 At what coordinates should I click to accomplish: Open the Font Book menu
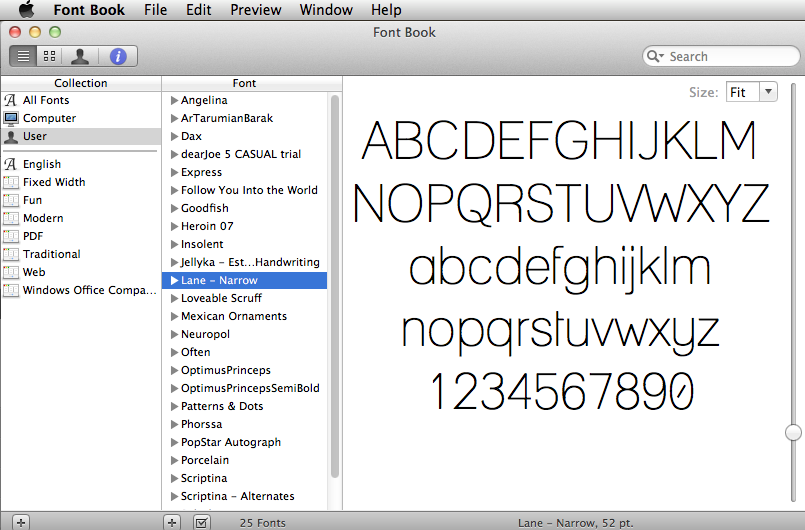[x=89, y=10]
